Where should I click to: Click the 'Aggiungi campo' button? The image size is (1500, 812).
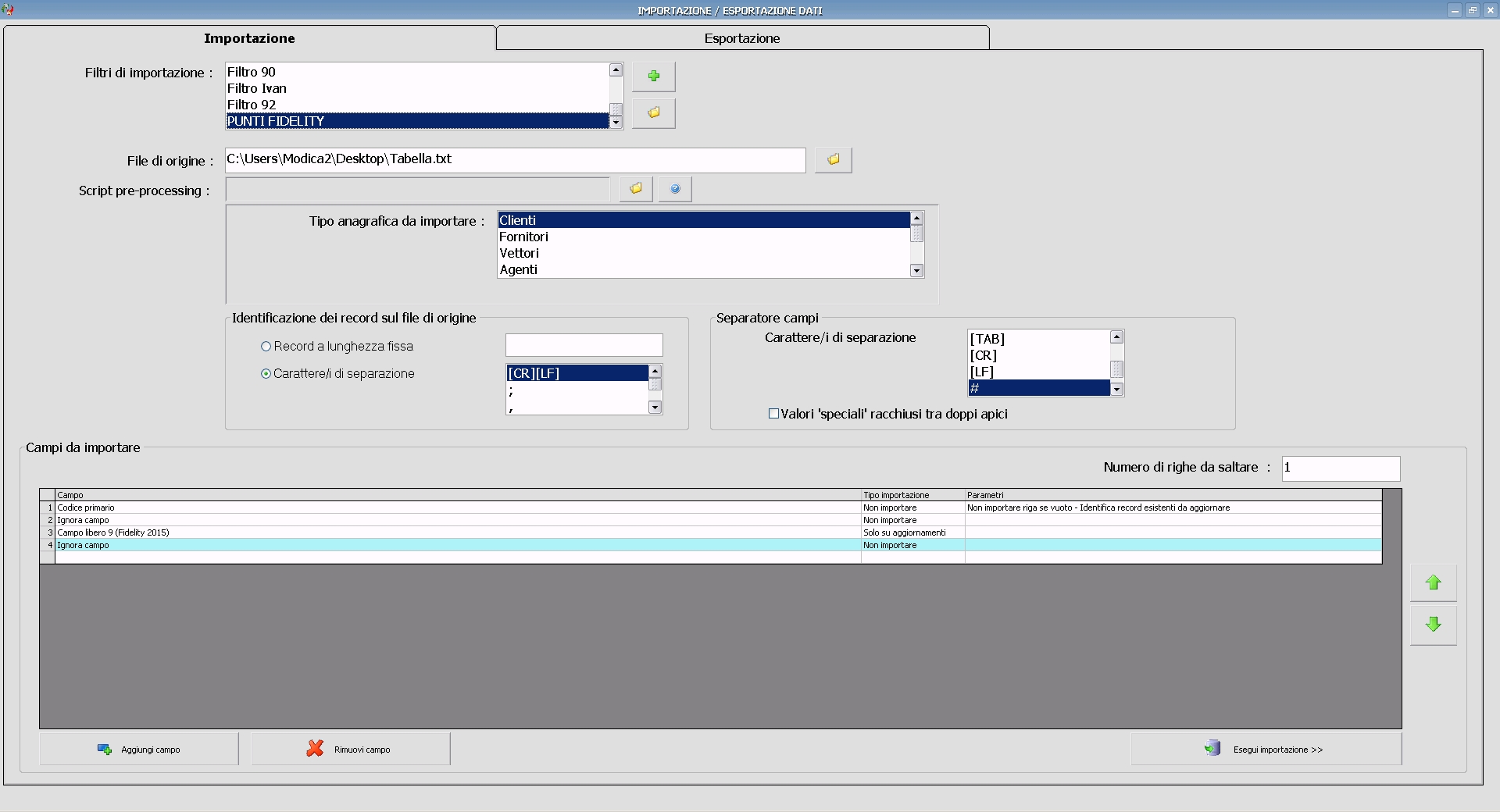point(139,750)
